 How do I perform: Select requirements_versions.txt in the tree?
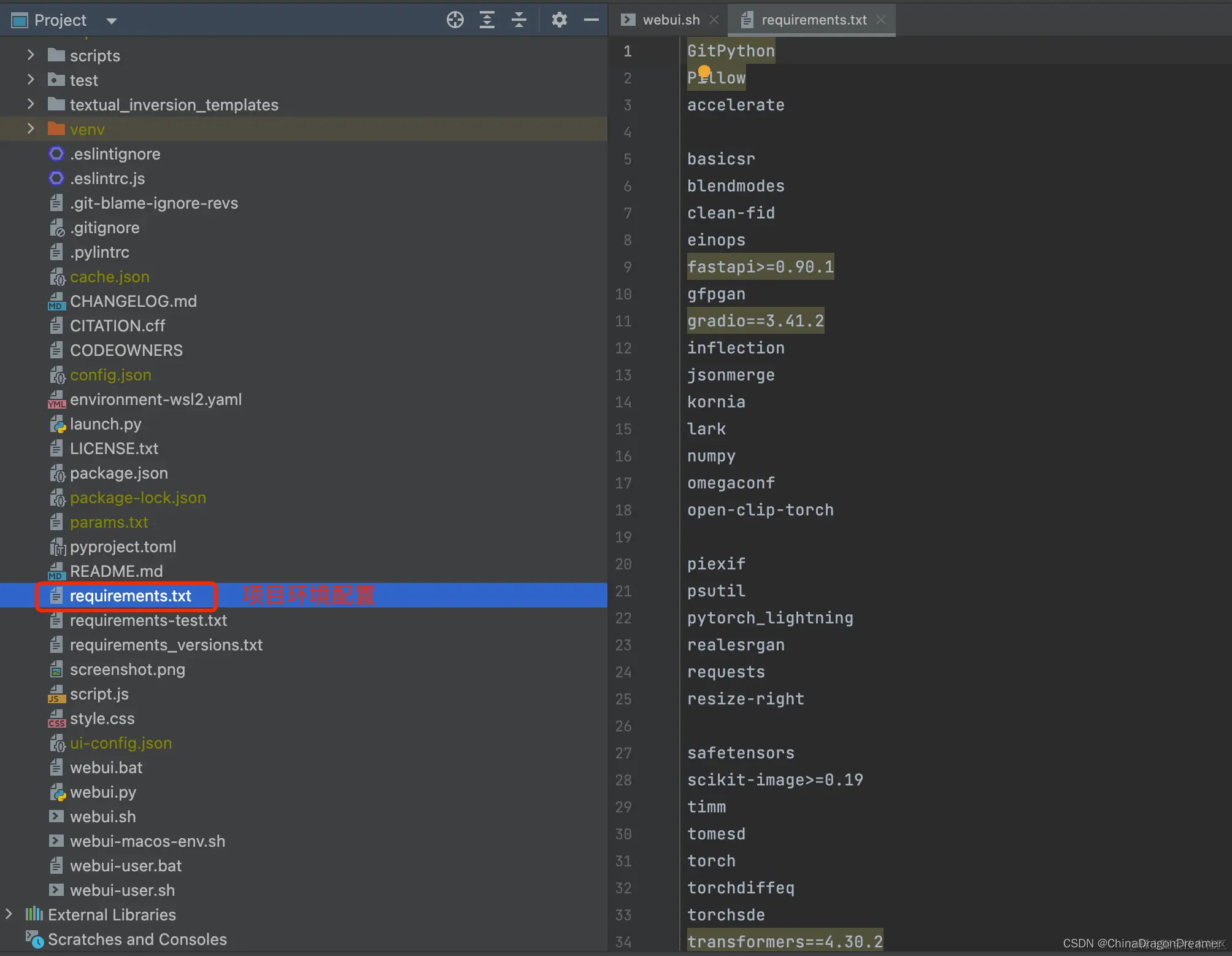(x=166, y=645)
